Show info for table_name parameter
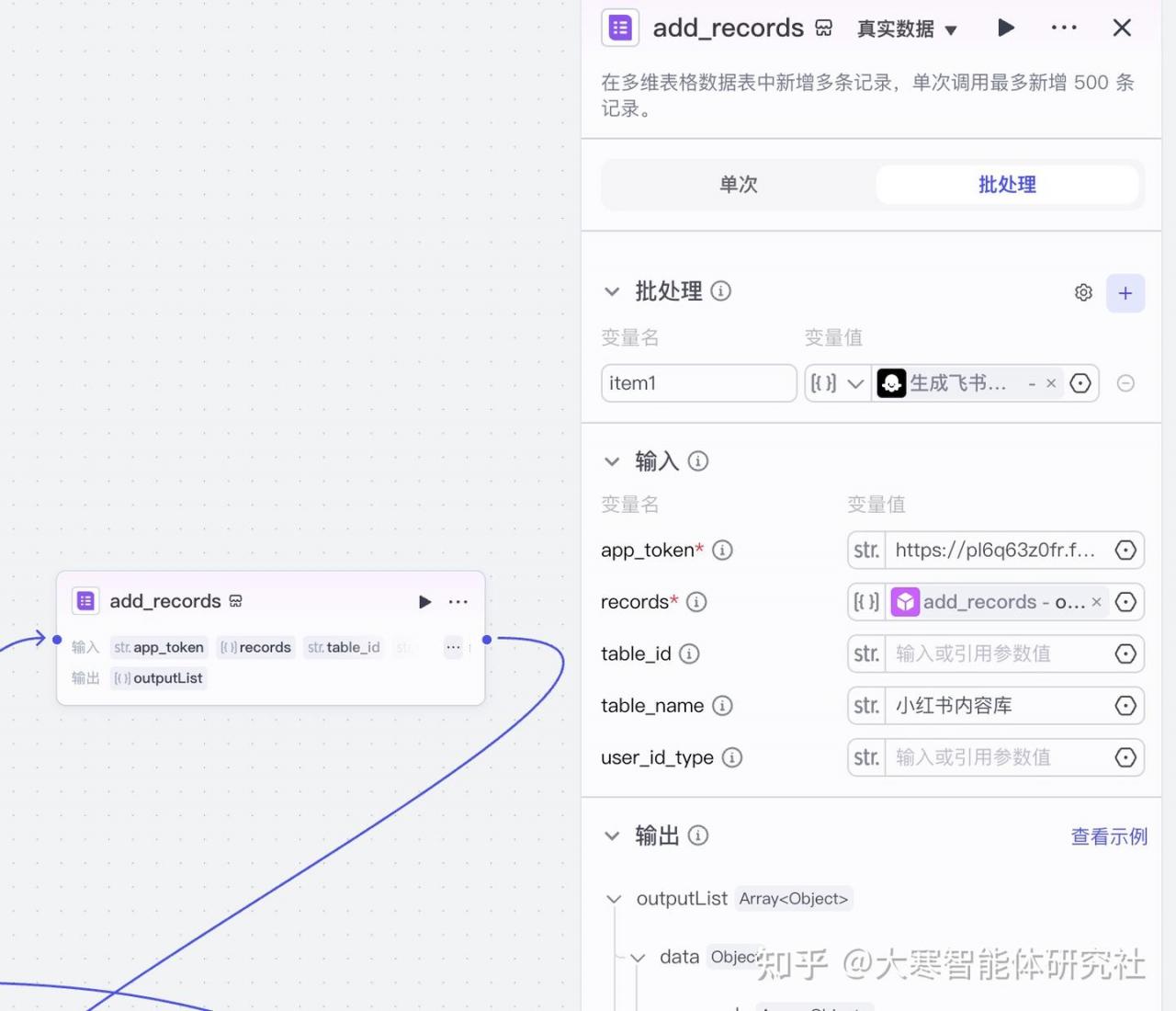The image size is (1176, 1011). click(x=723, y=706)
